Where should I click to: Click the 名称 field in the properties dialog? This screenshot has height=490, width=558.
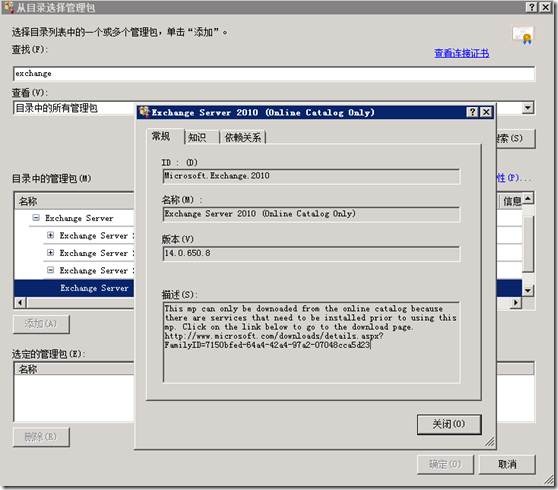tap(311, 215)
